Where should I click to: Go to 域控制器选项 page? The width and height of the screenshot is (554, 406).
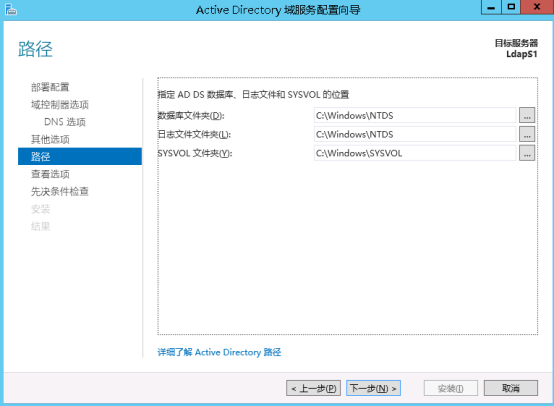60,105
